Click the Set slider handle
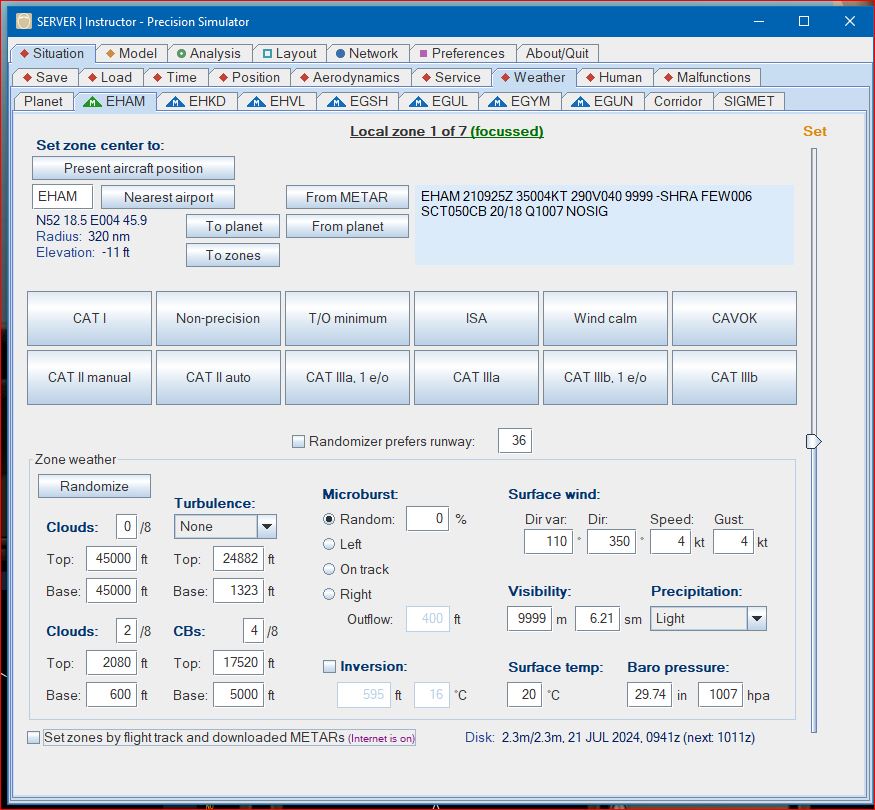This screenshot has height=810, width=875. point(814,442)
